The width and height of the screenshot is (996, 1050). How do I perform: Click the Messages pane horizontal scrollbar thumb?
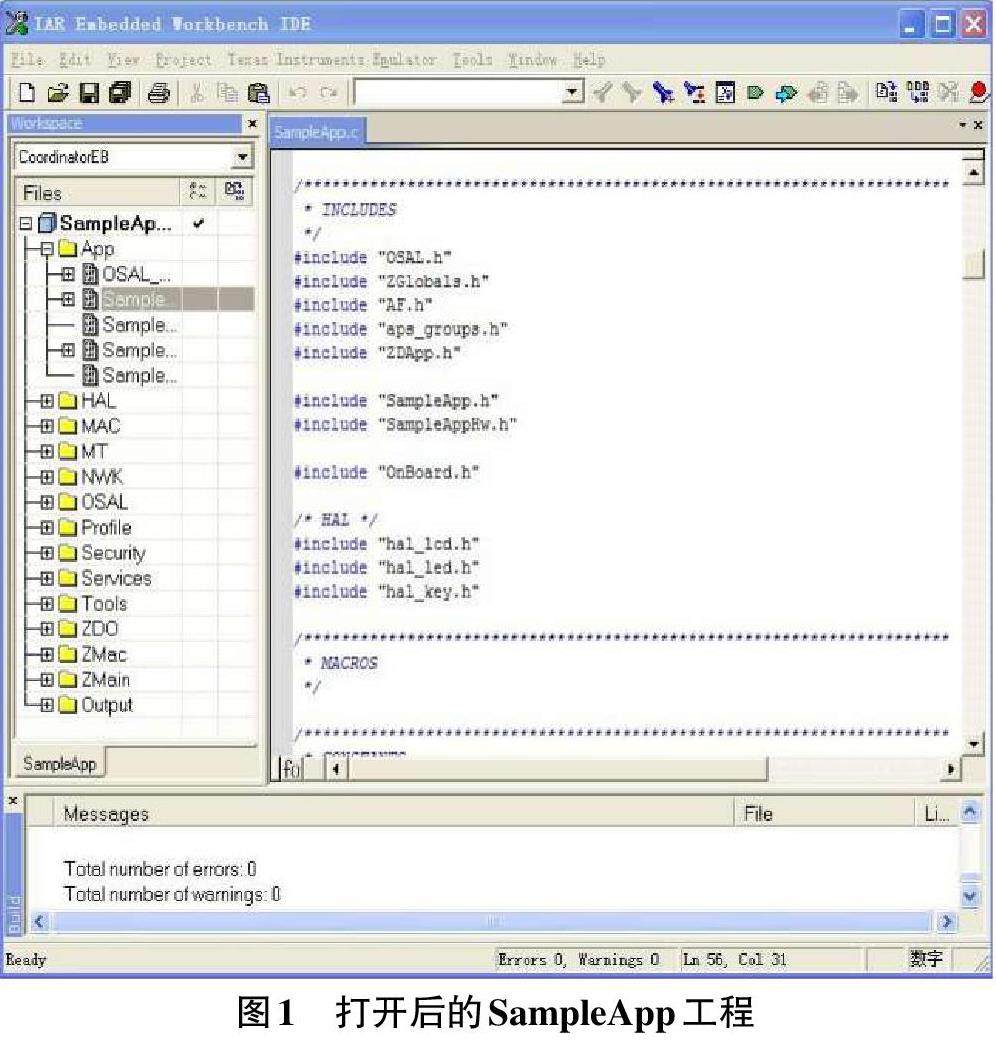pos(492,922)
